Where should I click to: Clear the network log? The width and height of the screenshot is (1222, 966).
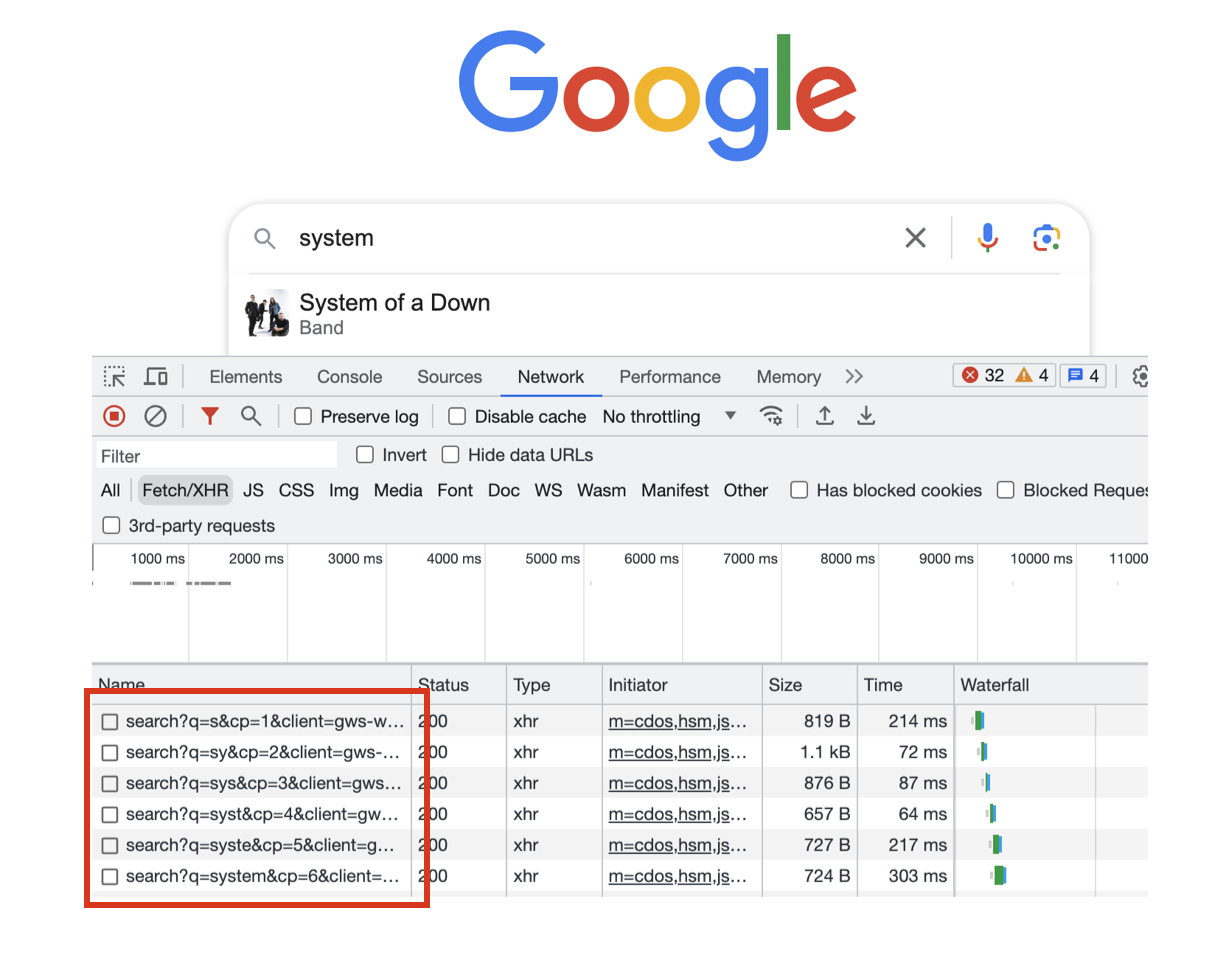click(155, 416)
